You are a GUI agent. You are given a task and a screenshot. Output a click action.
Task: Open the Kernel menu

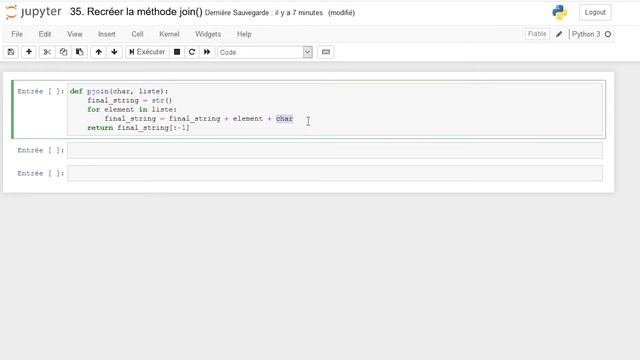point(169,34)
